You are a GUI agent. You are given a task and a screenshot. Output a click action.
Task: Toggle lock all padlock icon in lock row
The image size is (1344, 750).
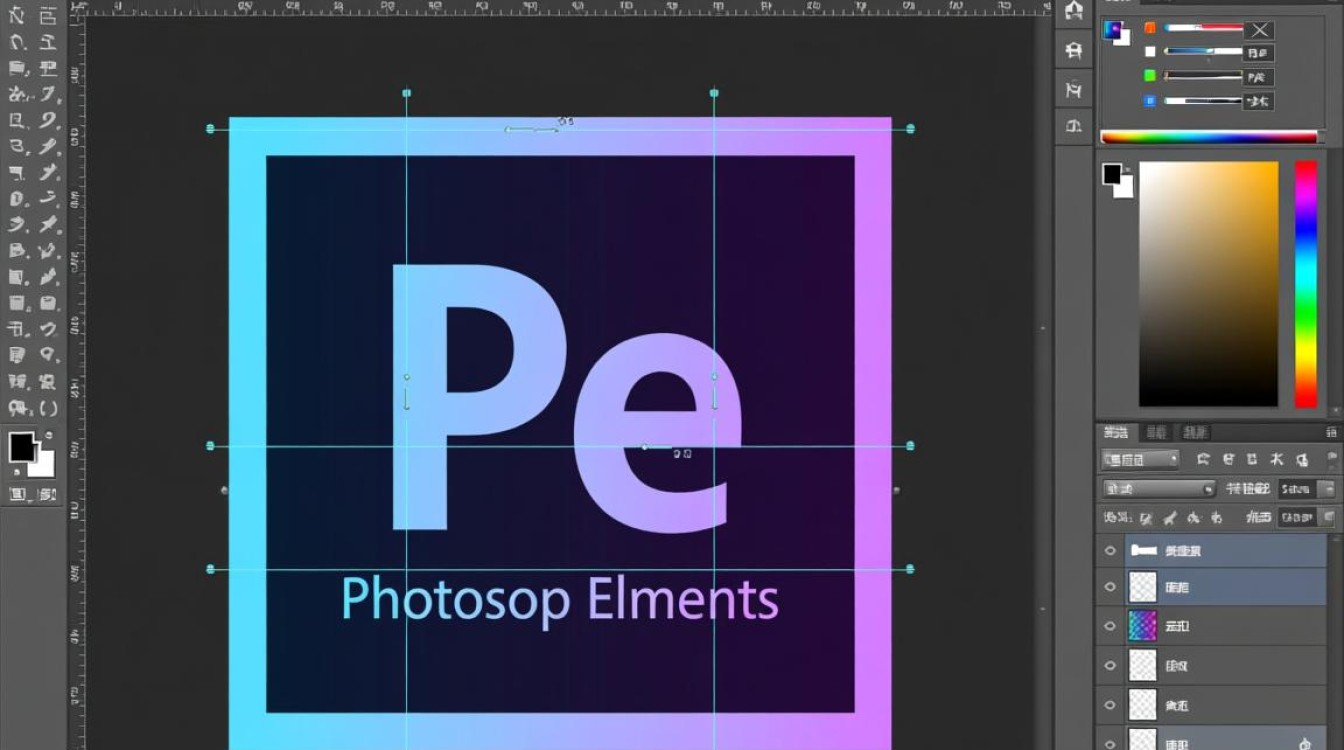click(x=1216, y=518)
